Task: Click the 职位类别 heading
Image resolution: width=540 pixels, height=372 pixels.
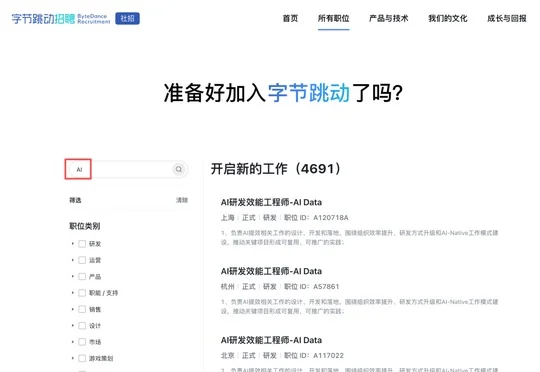Action: pos(85,226)
